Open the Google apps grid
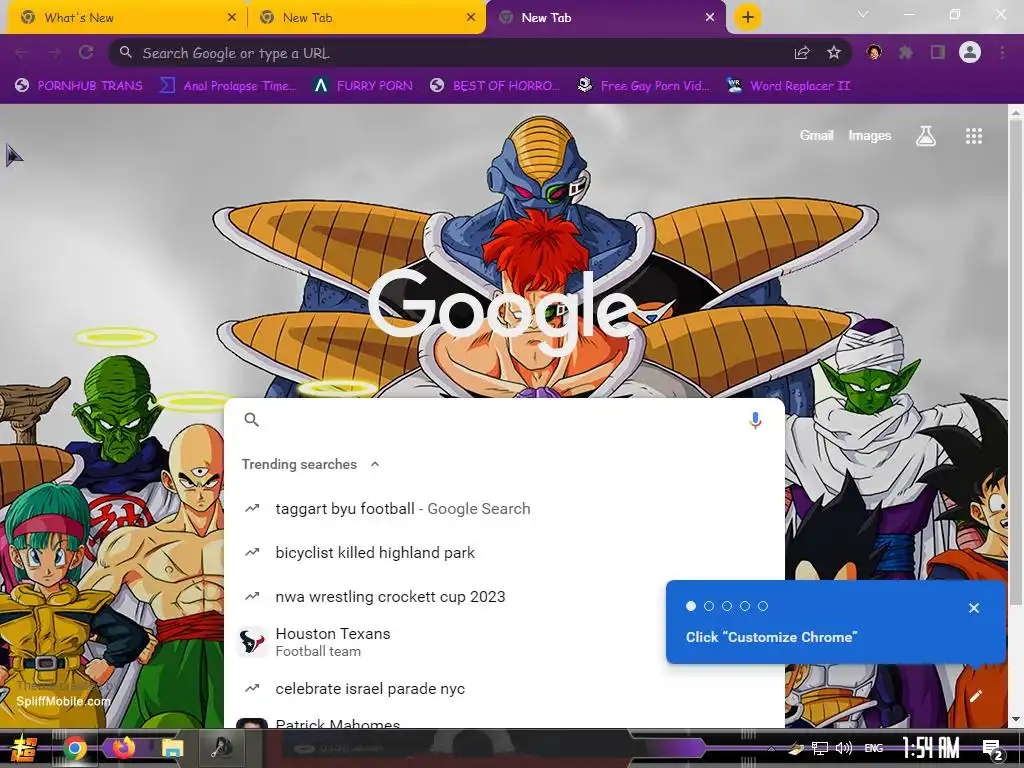 click(974, 136)
